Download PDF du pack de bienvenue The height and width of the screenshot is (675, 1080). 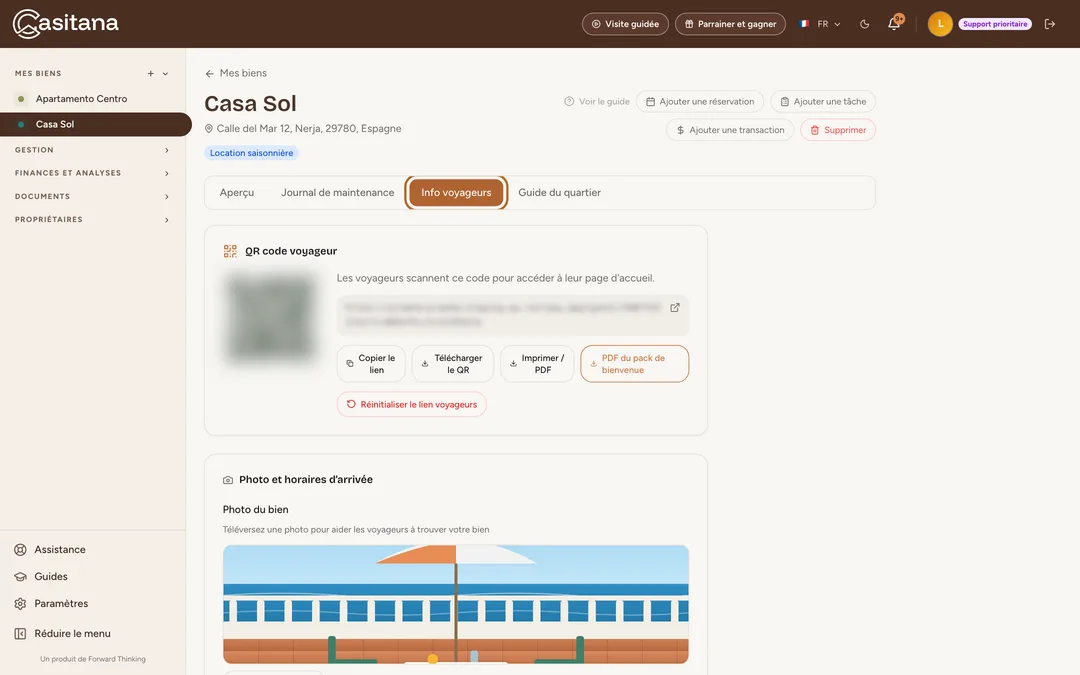pos(634,364)
